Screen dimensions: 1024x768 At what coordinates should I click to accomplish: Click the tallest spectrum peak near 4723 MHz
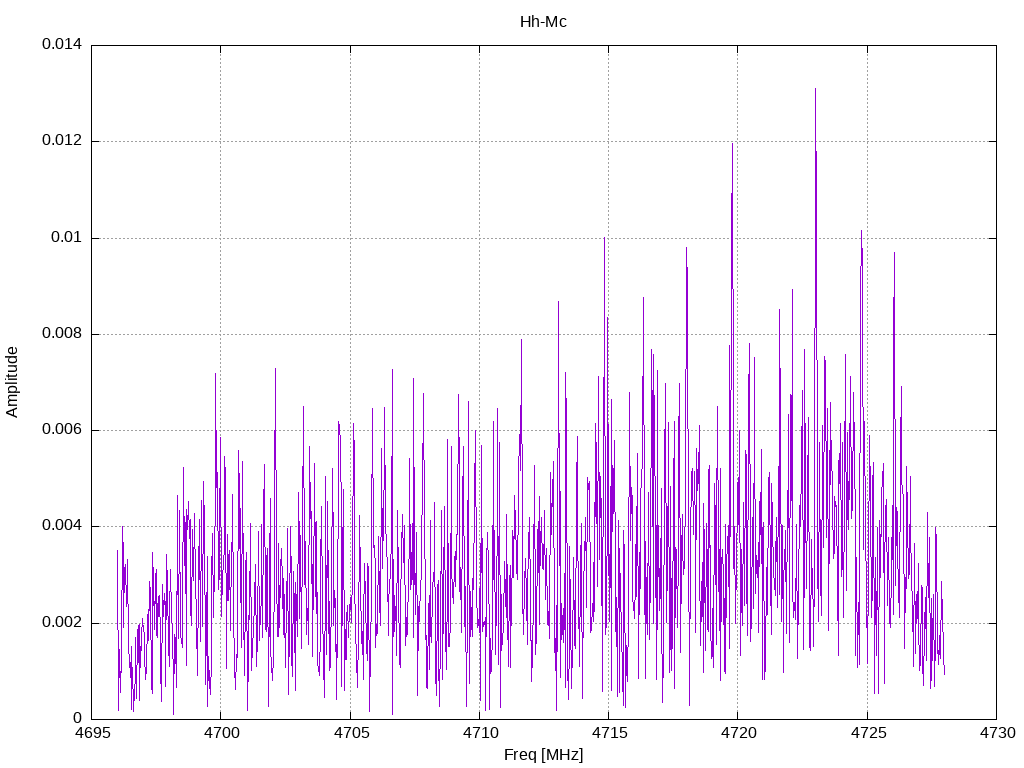(x=815, y=89)
